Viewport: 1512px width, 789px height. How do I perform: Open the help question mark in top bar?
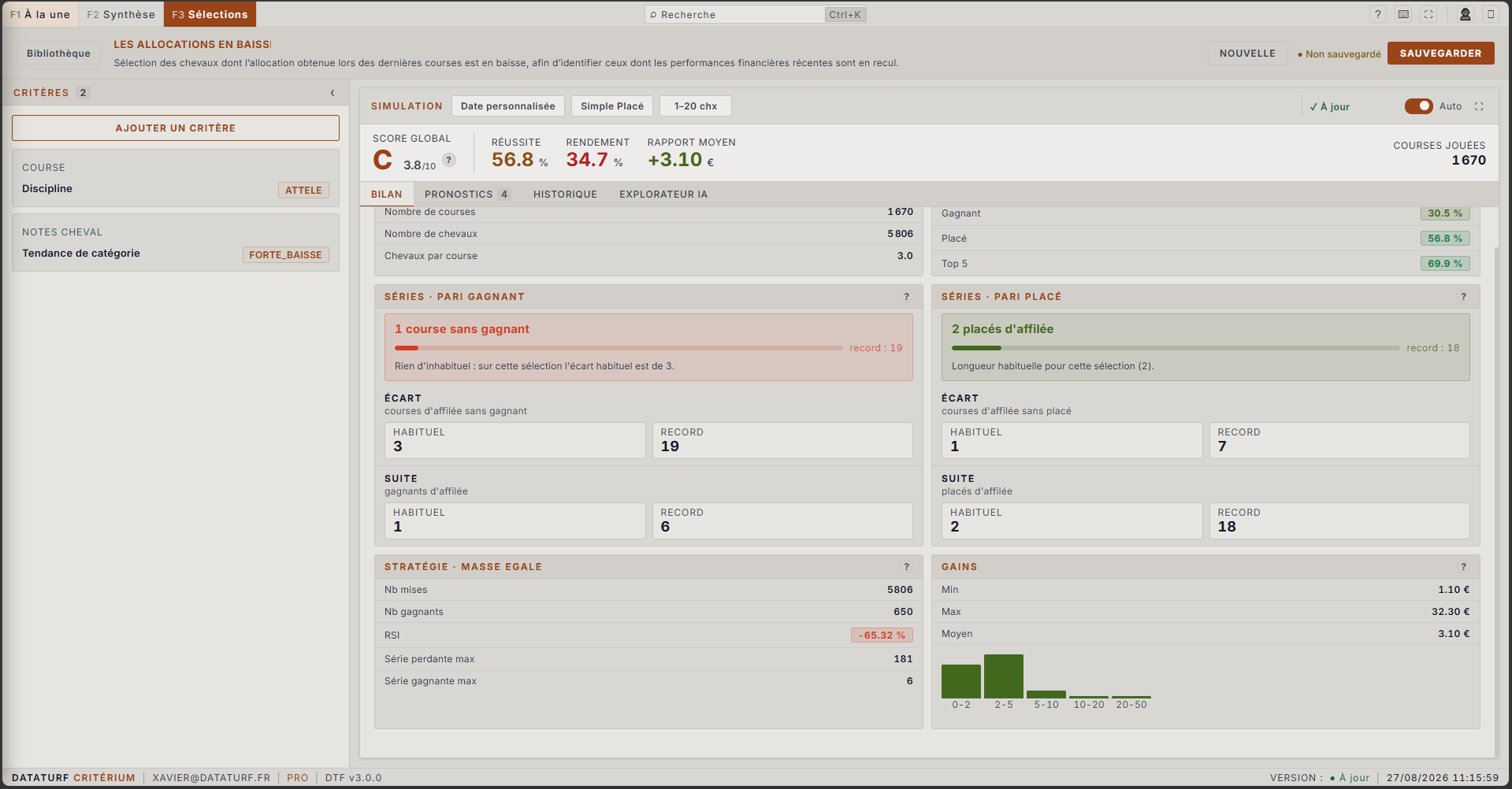pos(1378,14)
